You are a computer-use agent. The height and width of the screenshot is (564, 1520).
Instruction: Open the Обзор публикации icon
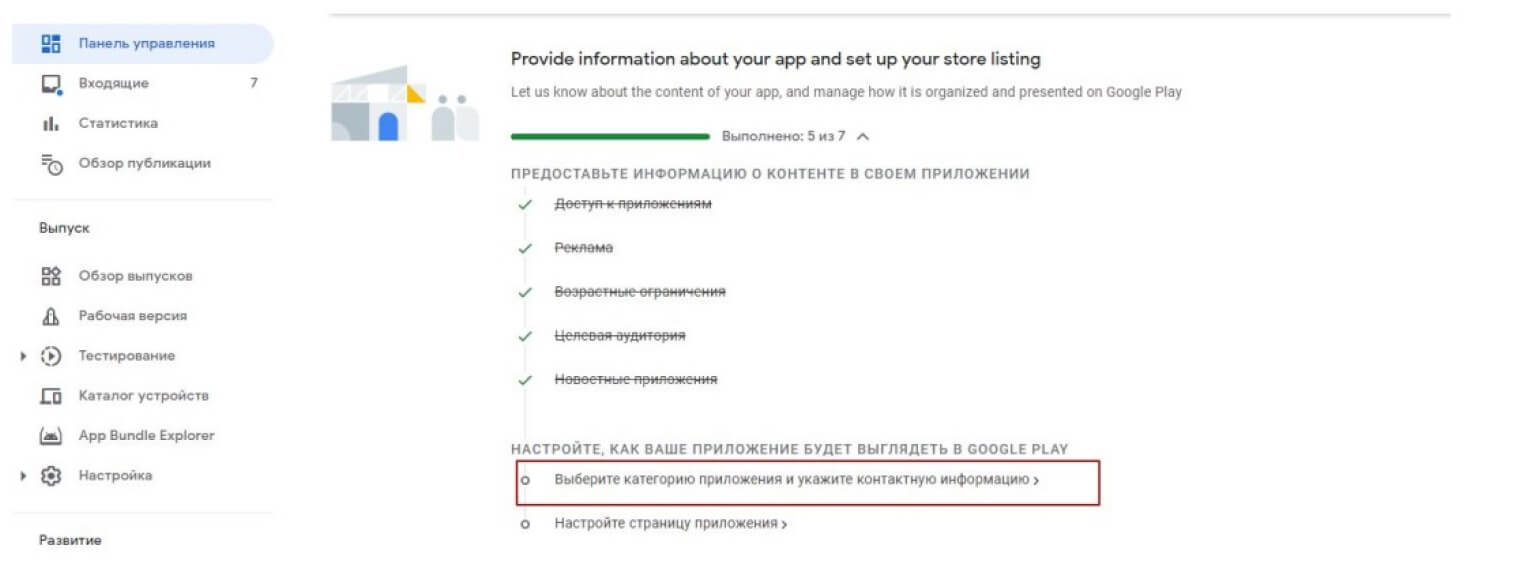point(51,164)
